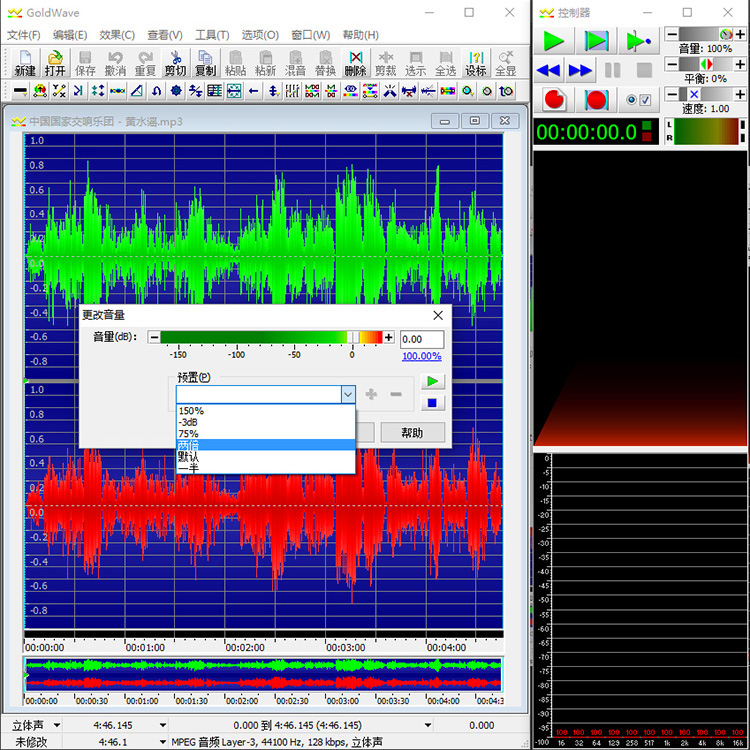Viewport: 750px width, 750px height.
Task: Click the play-to-finish-marker button in controller
Action: [x=639, y=41]
